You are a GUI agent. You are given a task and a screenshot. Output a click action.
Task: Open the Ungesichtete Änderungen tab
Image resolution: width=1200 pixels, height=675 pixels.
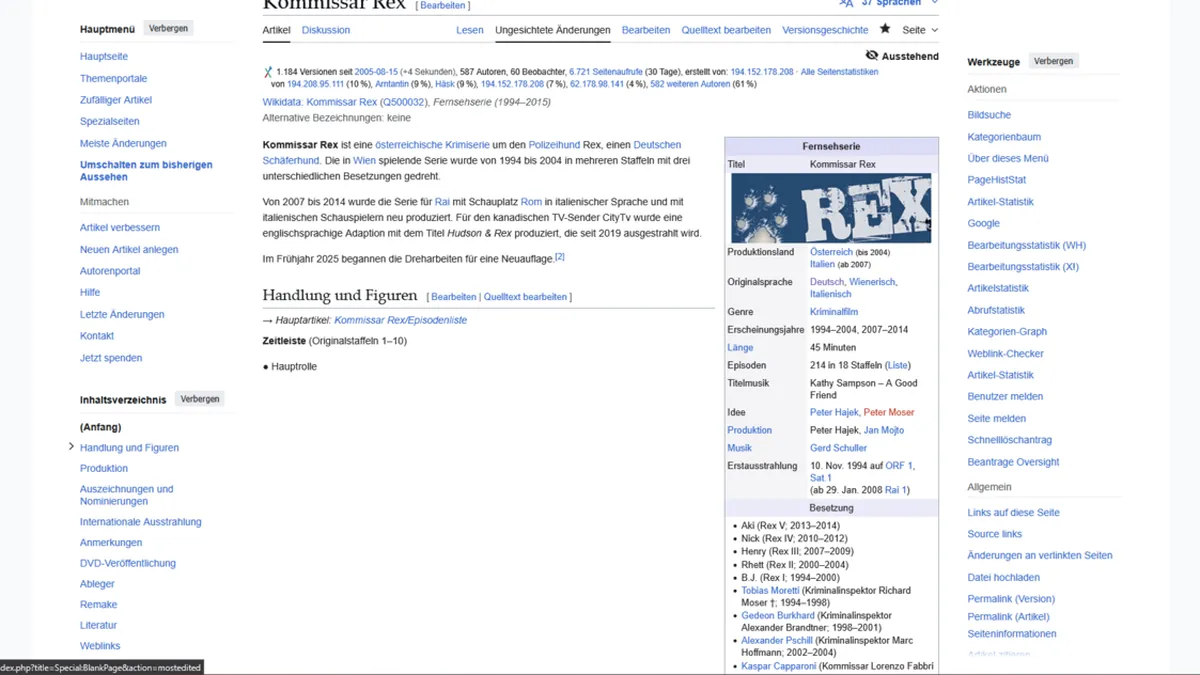(553, 30)
